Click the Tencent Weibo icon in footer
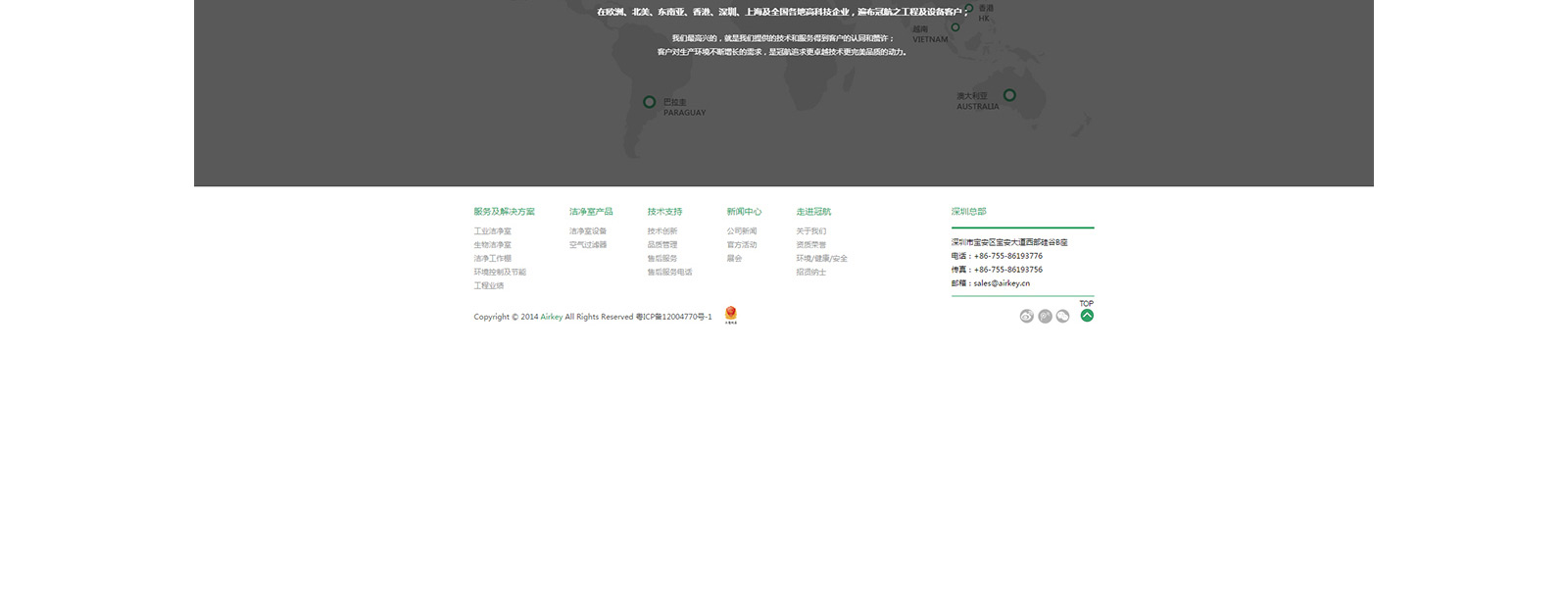The image size is (1568, 604). pyautogui.click(x=1045, y=317)
